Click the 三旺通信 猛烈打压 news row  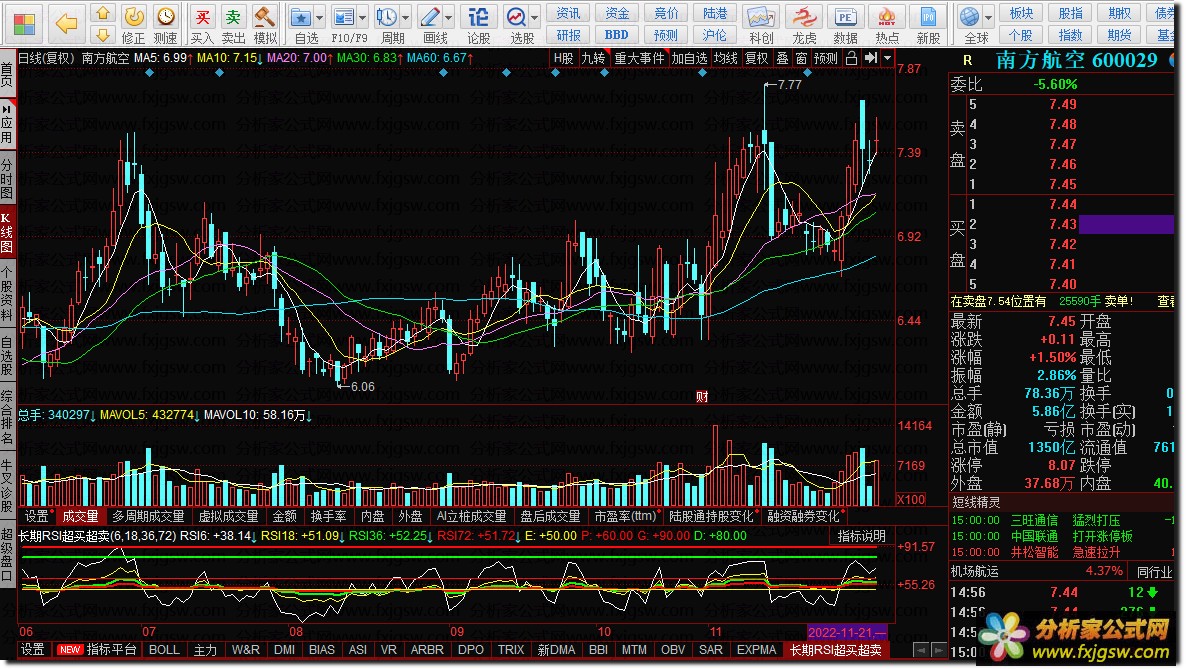click(1061, 520)
